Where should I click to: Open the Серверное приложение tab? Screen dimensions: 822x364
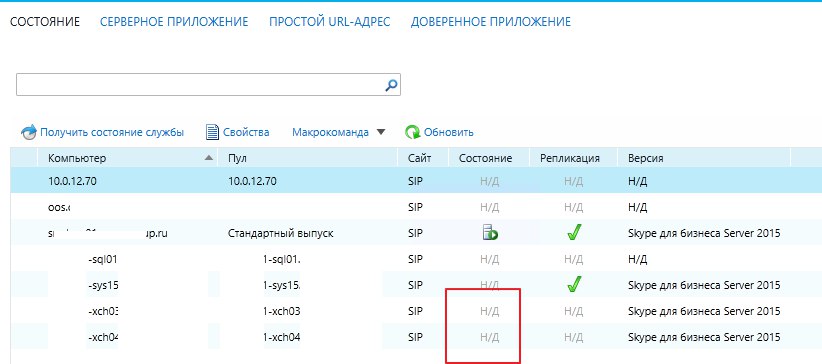[174, 22]
